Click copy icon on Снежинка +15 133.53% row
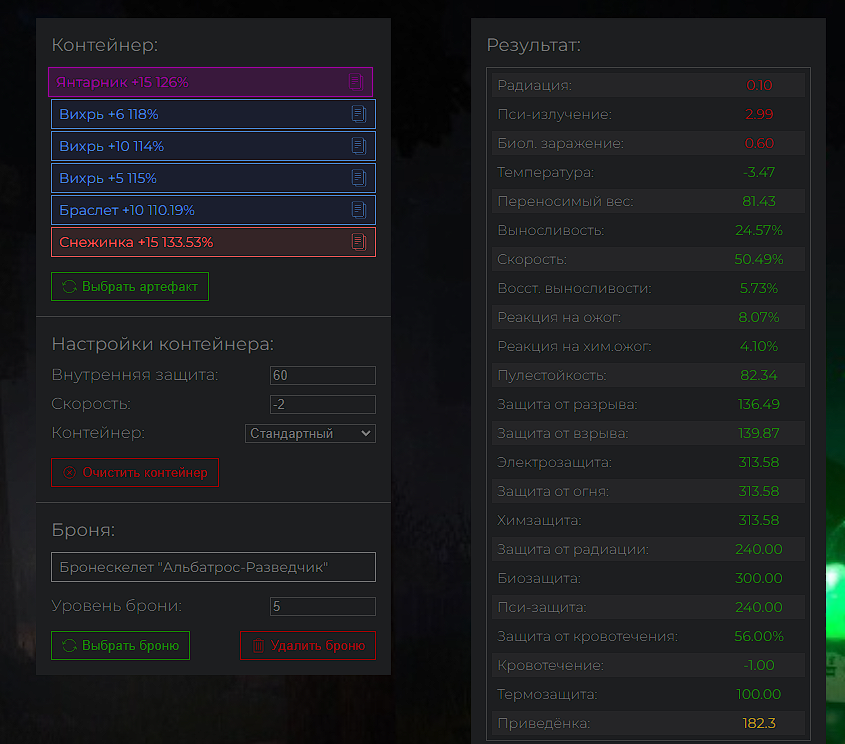 coord(359,242)
